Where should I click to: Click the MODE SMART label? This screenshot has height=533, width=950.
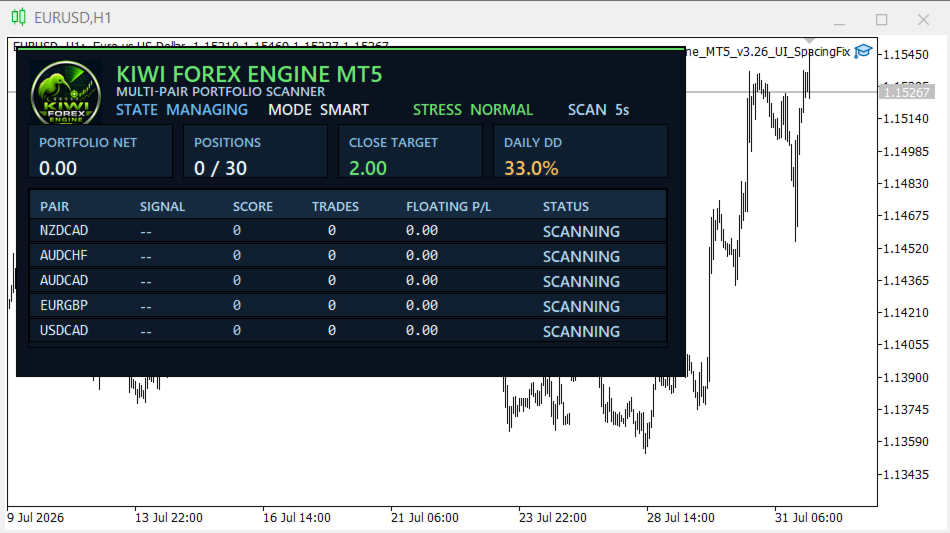[x=319, y=110]
